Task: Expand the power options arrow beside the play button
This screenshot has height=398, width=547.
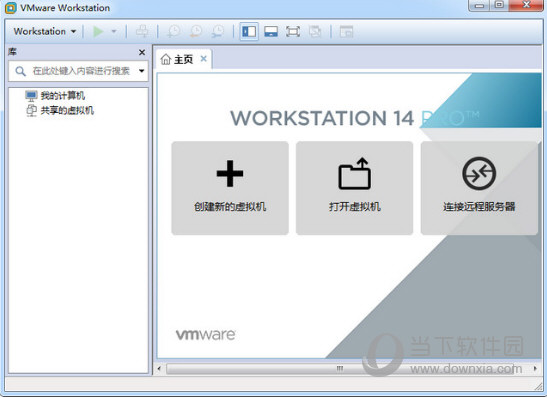Action: [x=114, y=31]
